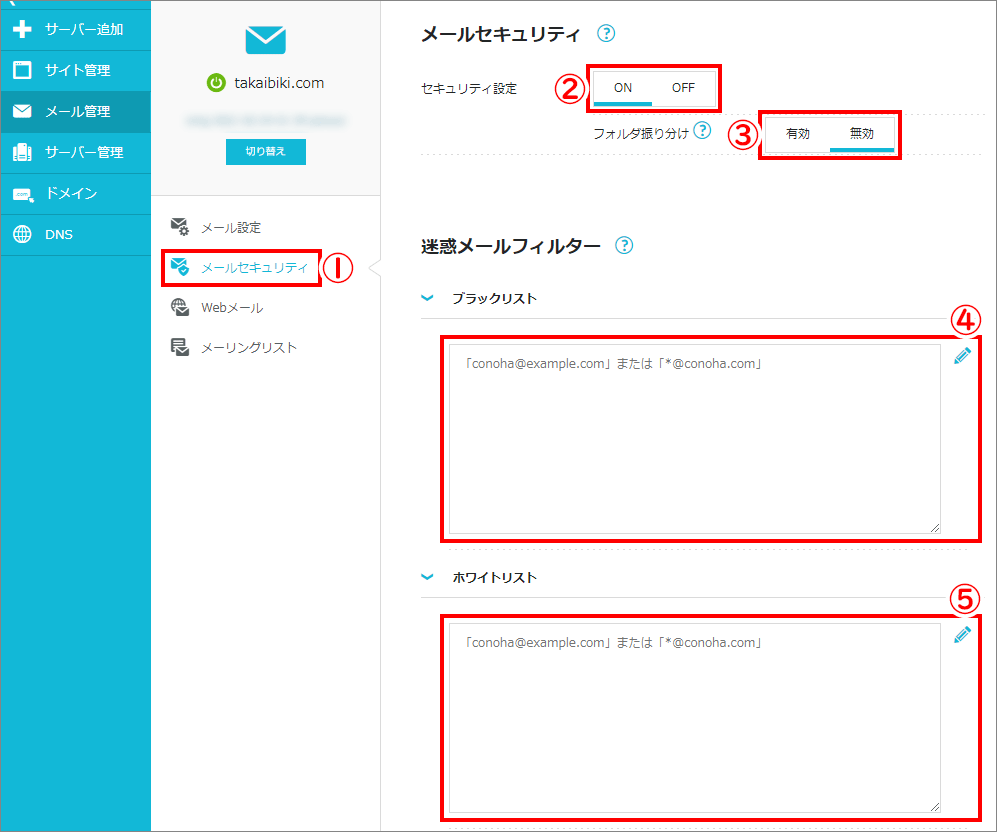Click the plus icon for サーバー追加
This screenshot has height=832, width=997.
(x=22, y=29)
